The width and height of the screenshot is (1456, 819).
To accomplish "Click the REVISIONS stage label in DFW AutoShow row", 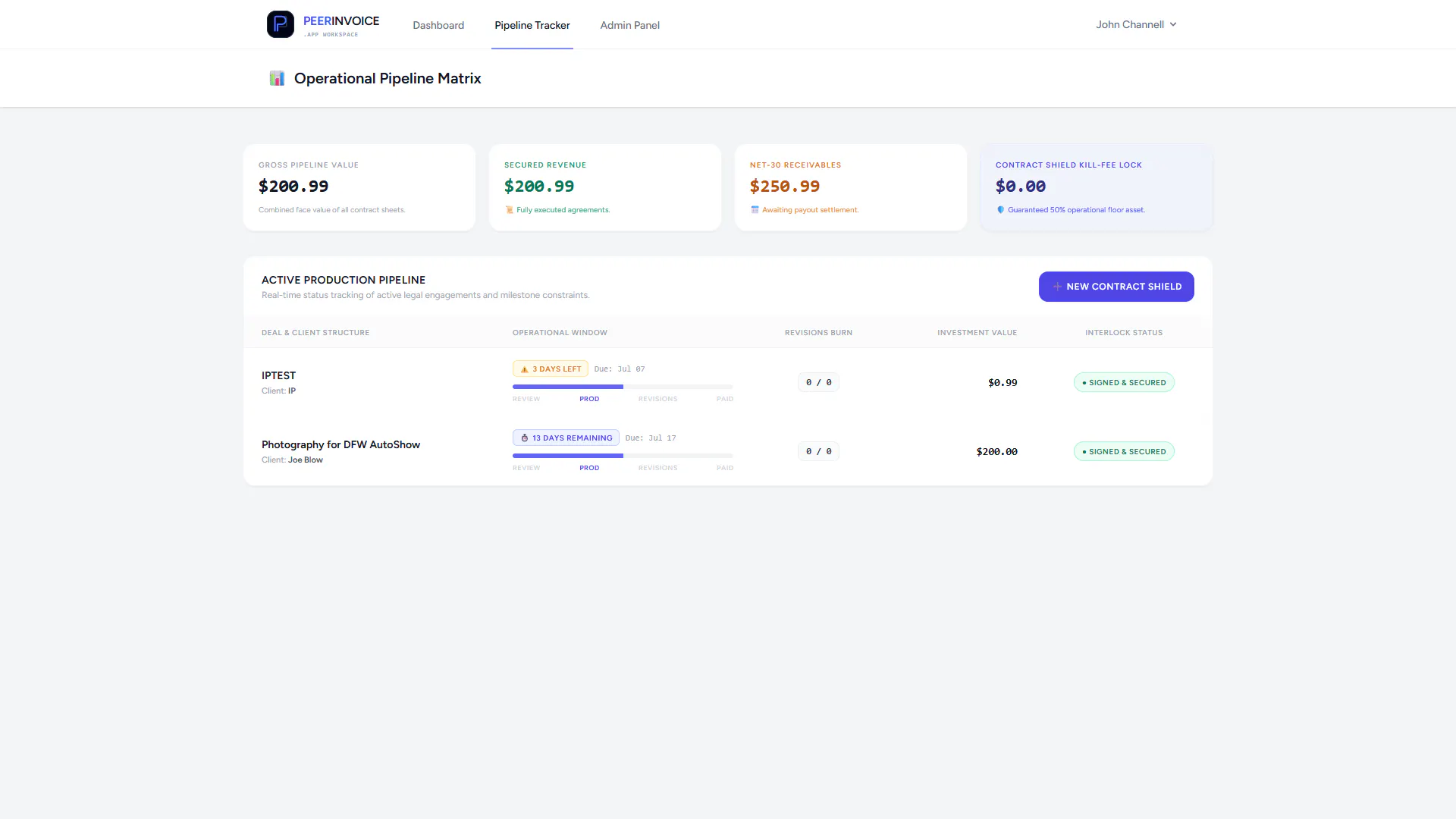I will click(x=657, y=468).
